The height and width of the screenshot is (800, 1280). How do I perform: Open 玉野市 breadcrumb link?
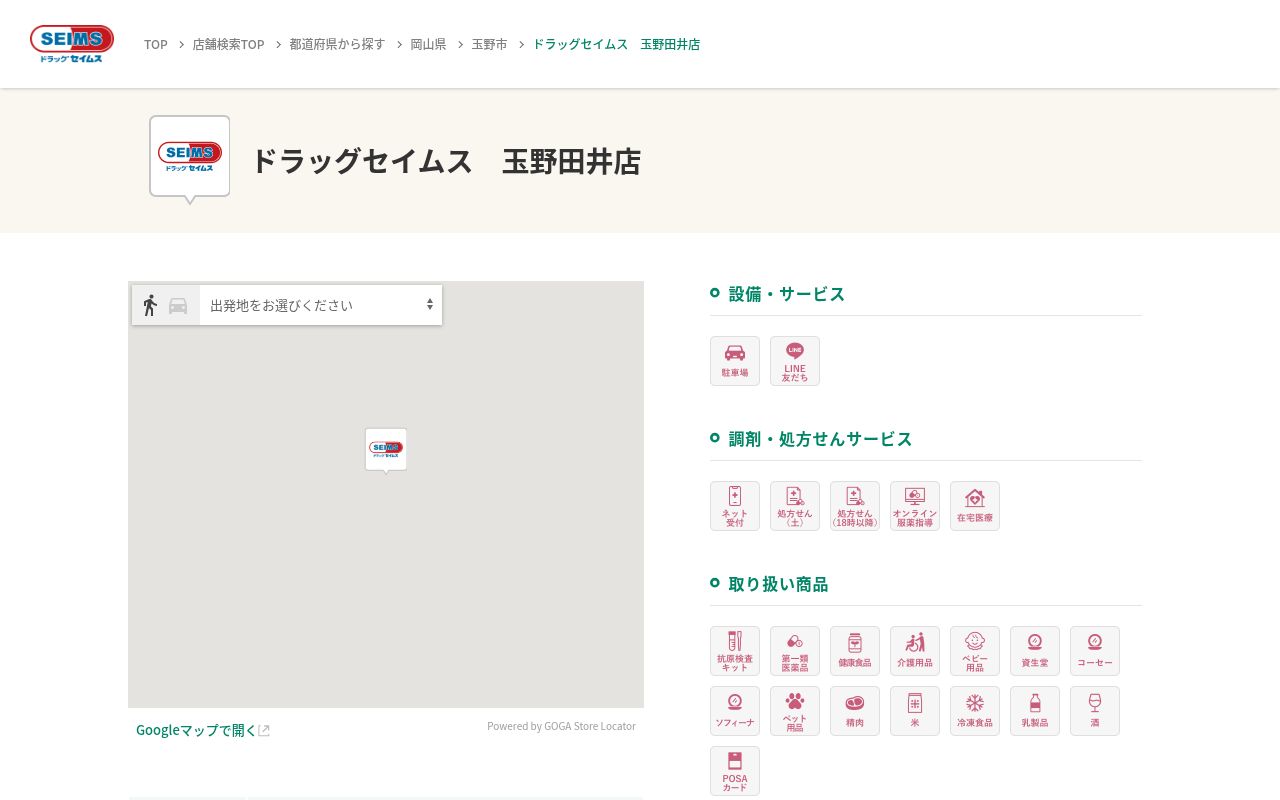489,44
